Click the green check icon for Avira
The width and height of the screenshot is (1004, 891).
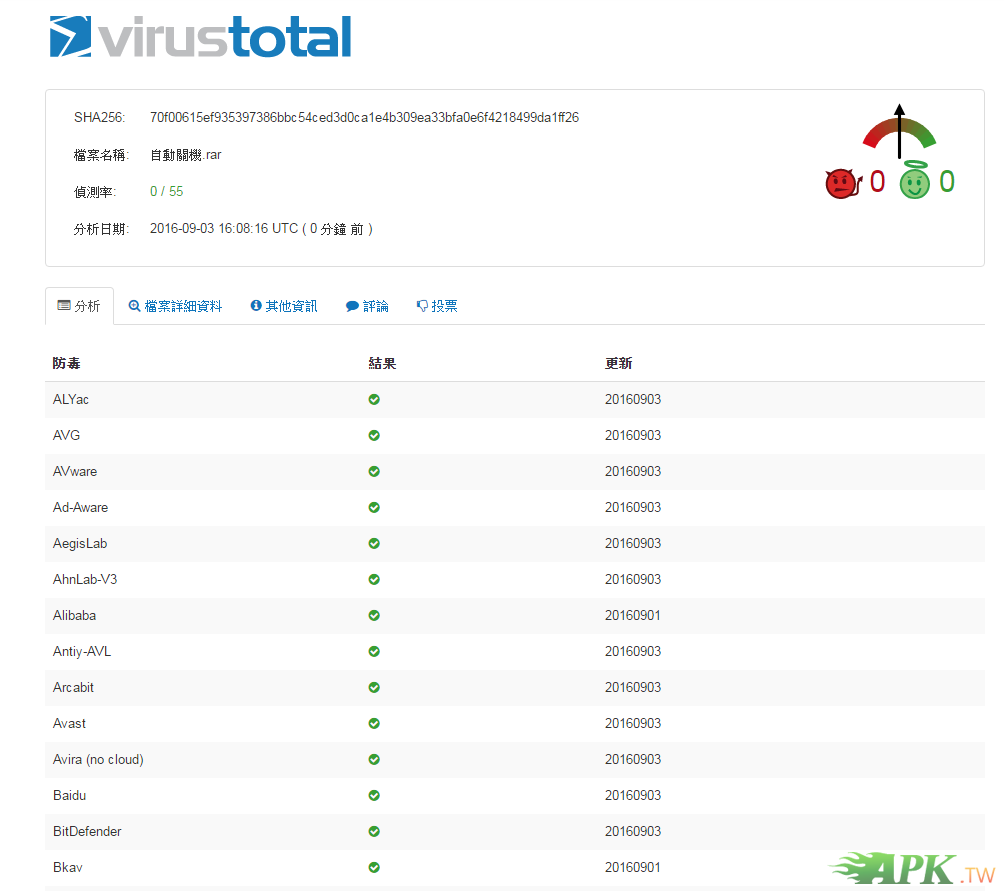coord(374,759)
